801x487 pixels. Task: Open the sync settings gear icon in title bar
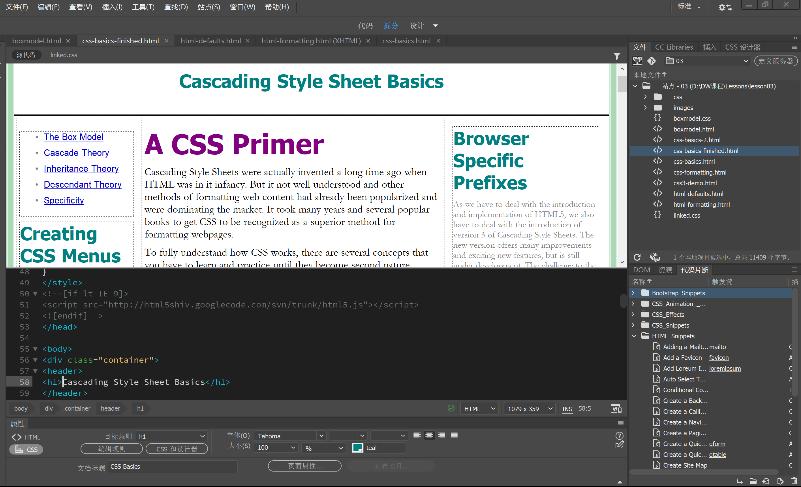[725, 7]
